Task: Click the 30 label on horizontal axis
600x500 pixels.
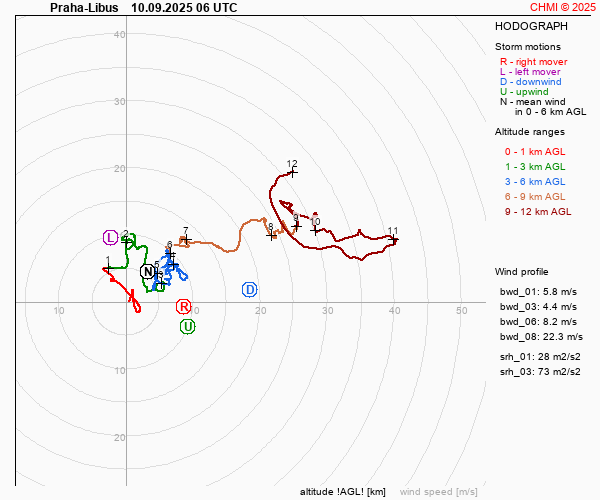Action: 327,310
